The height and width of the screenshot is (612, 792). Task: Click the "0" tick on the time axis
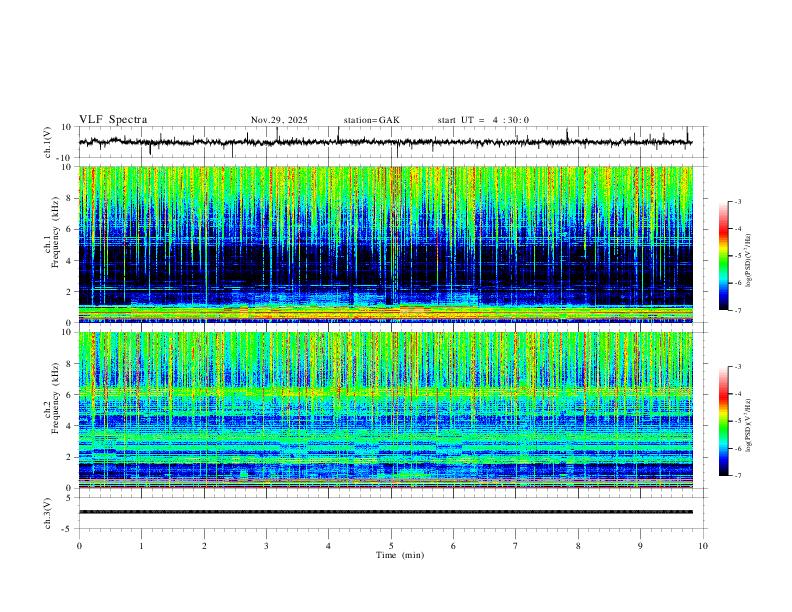pyautogui.click(x=79, y=546)
